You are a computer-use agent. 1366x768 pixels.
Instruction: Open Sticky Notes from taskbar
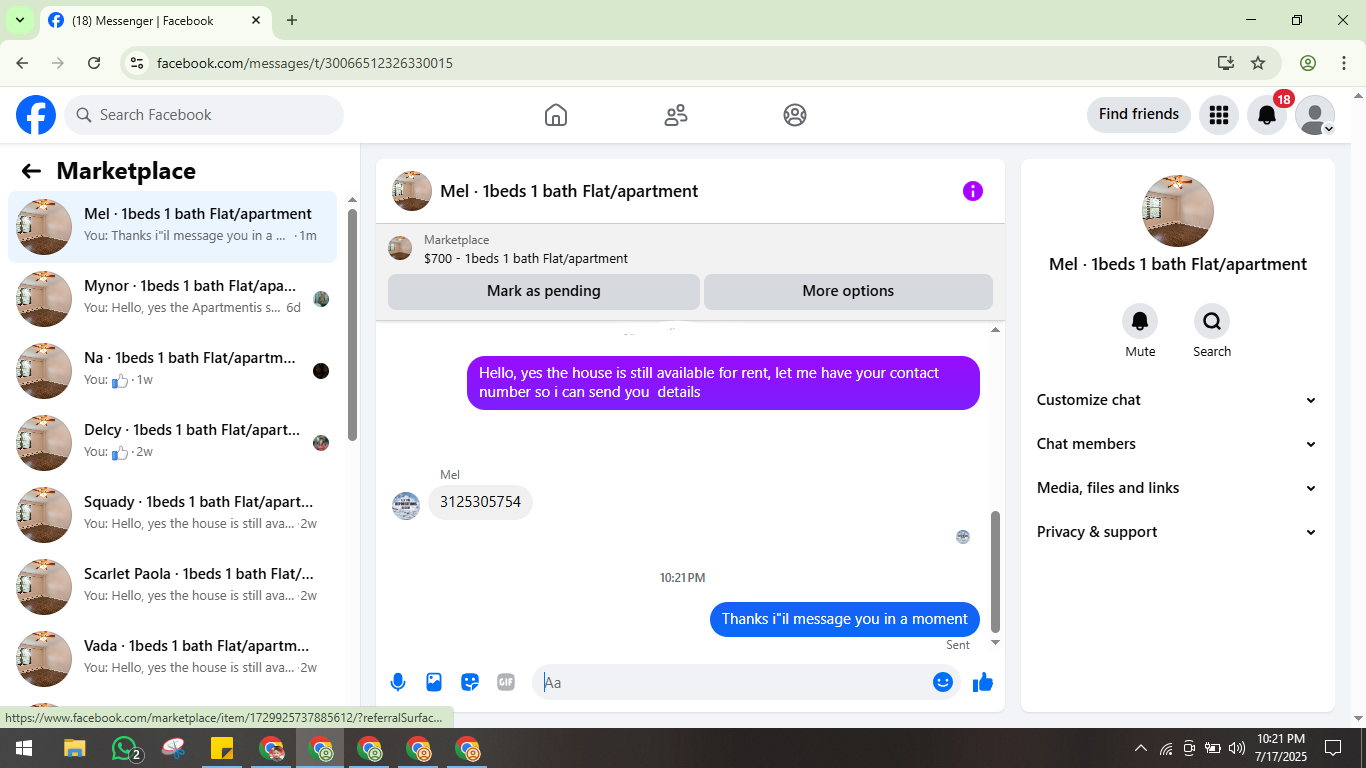(x=222, y=748)
